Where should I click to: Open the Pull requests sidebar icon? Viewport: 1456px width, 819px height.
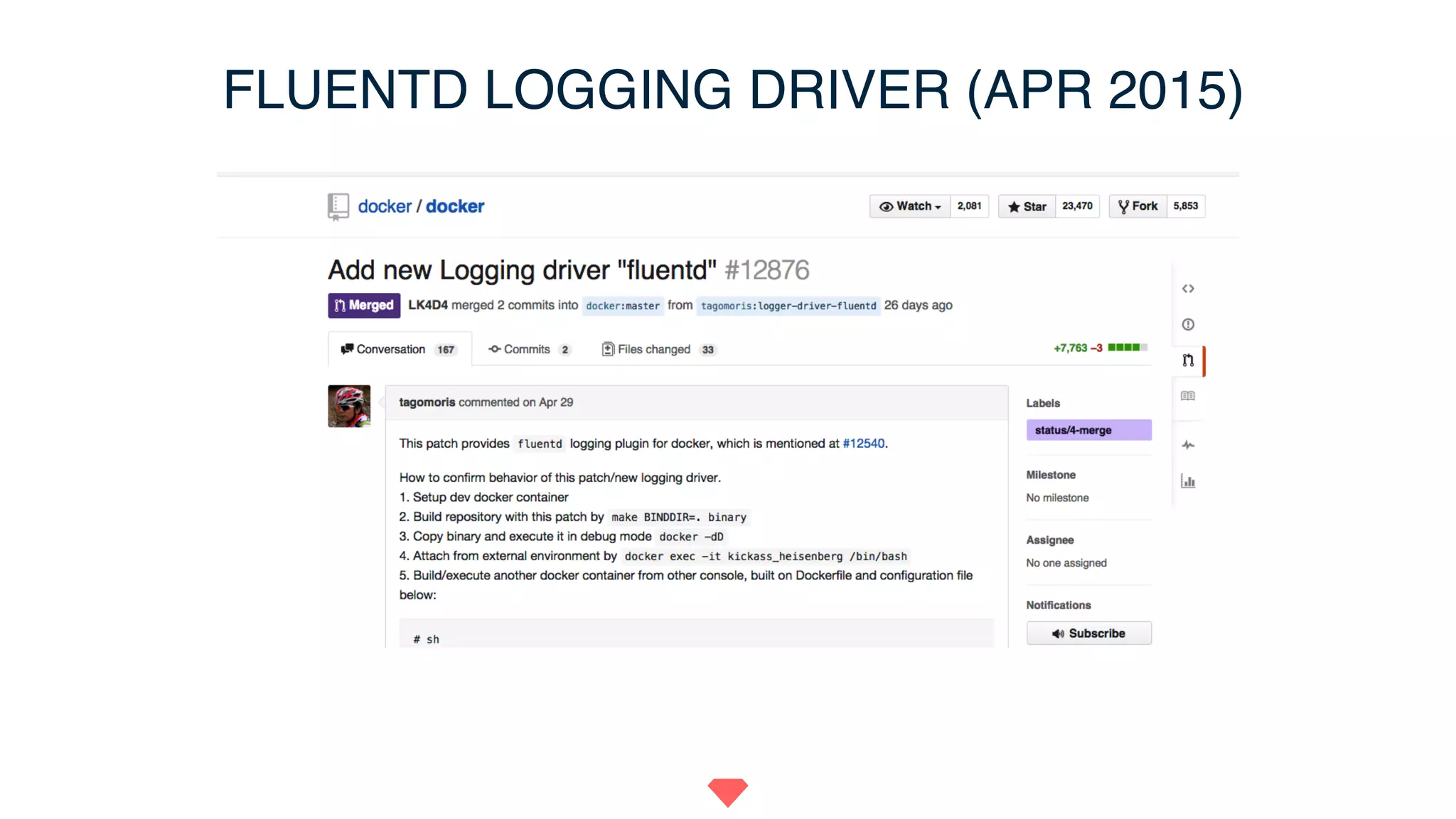pyautogui.click(x=1188, y=360)
